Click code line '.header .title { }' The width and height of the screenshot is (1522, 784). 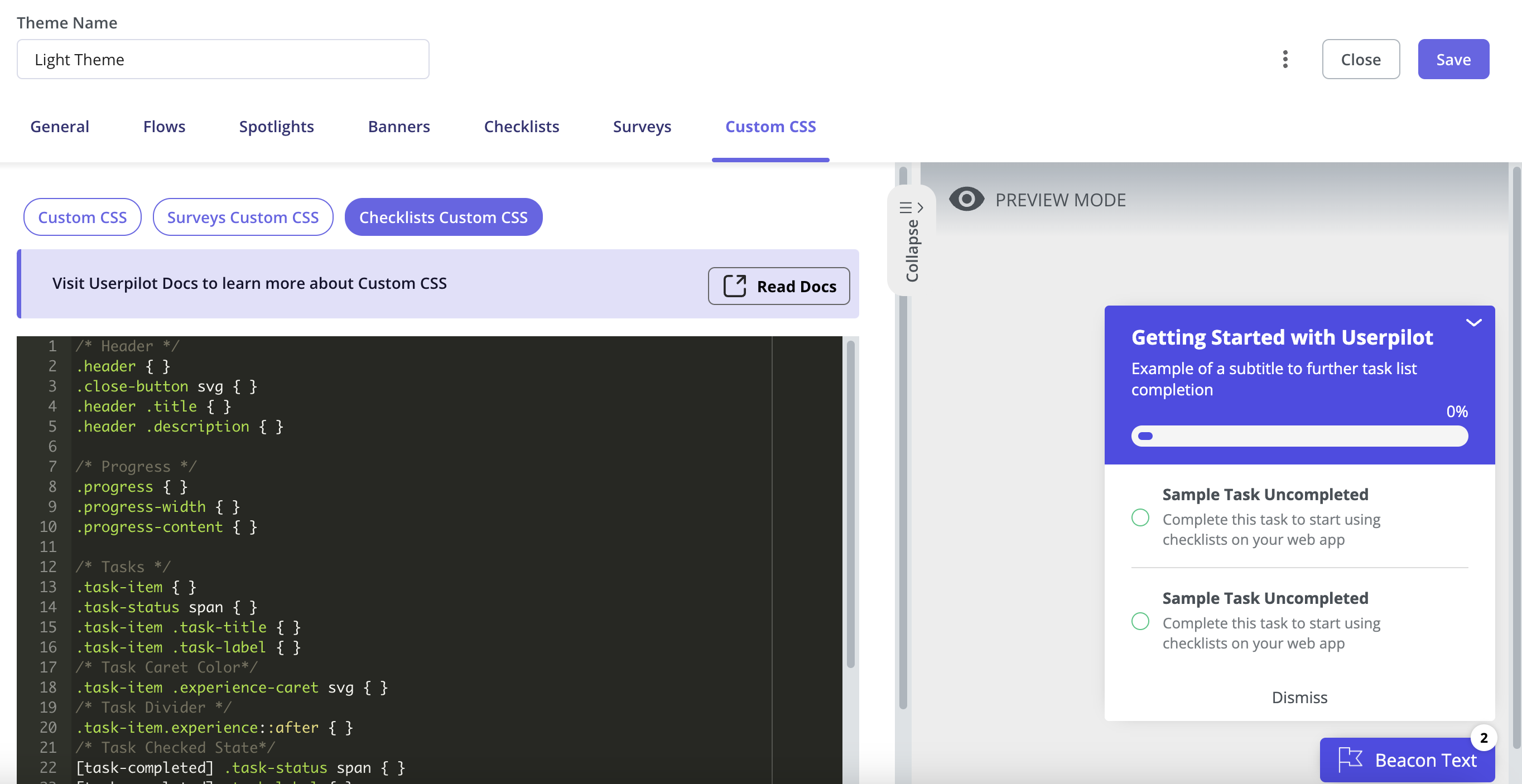(153, 406)
